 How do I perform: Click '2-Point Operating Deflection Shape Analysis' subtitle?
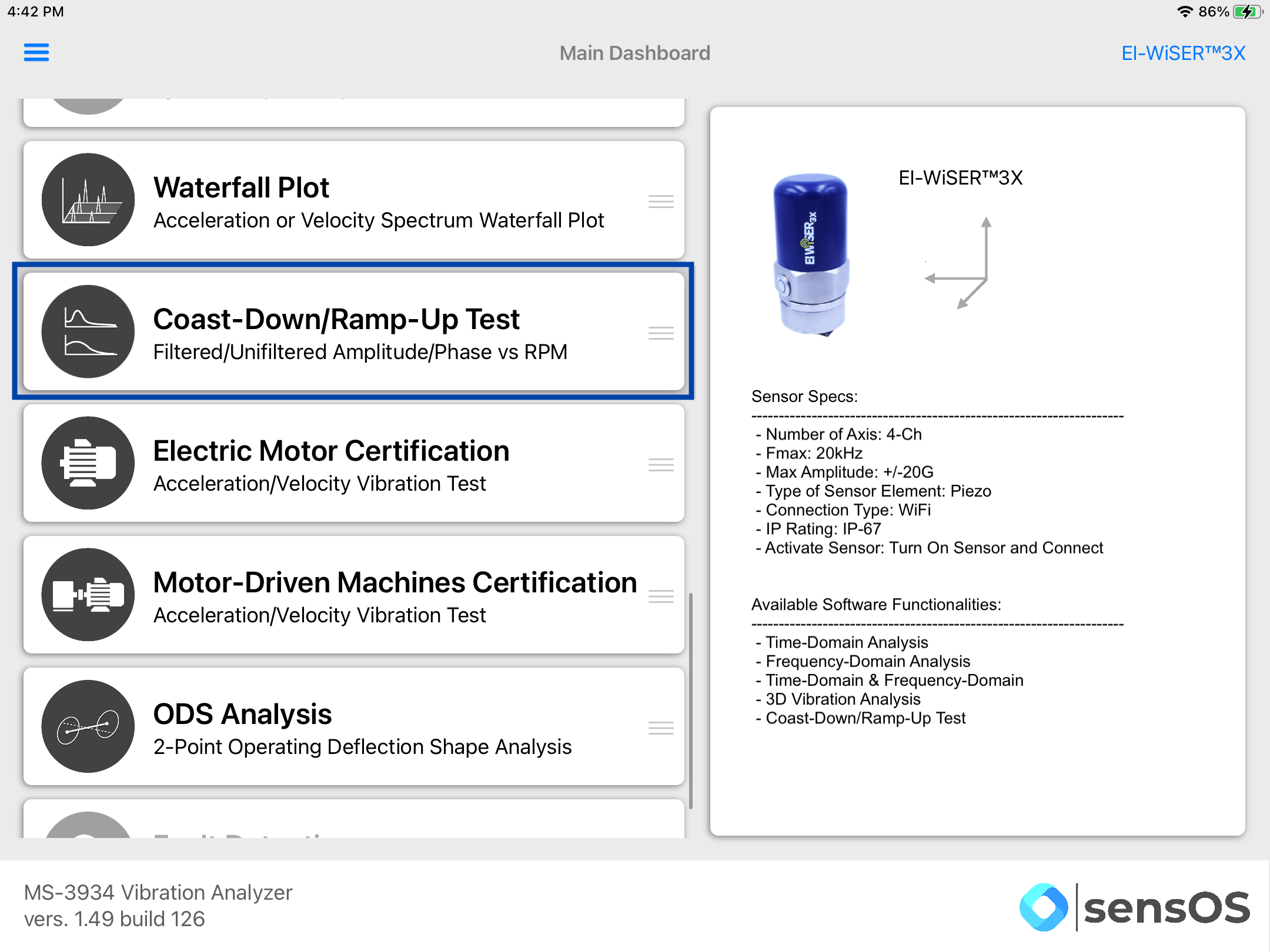(x=362, y=747)
